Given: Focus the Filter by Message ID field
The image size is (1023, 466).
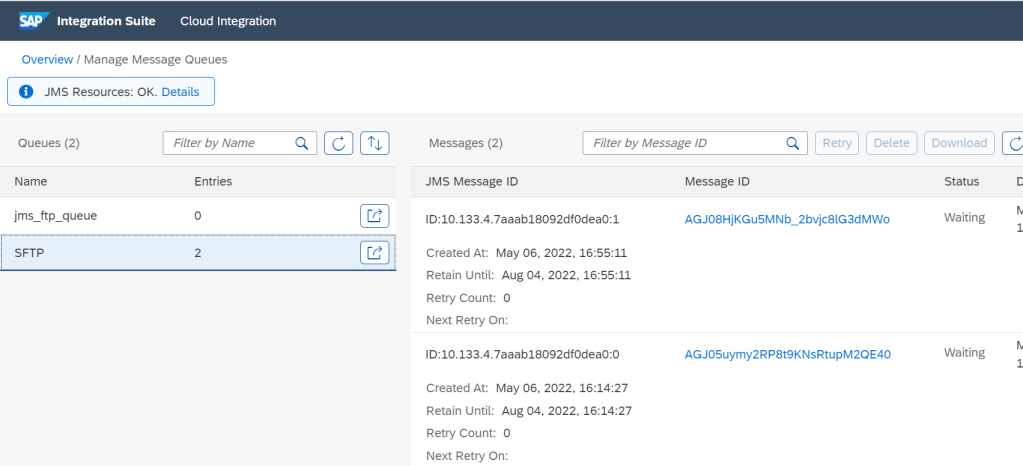Looking at the screenshot, I should (685, 143).
